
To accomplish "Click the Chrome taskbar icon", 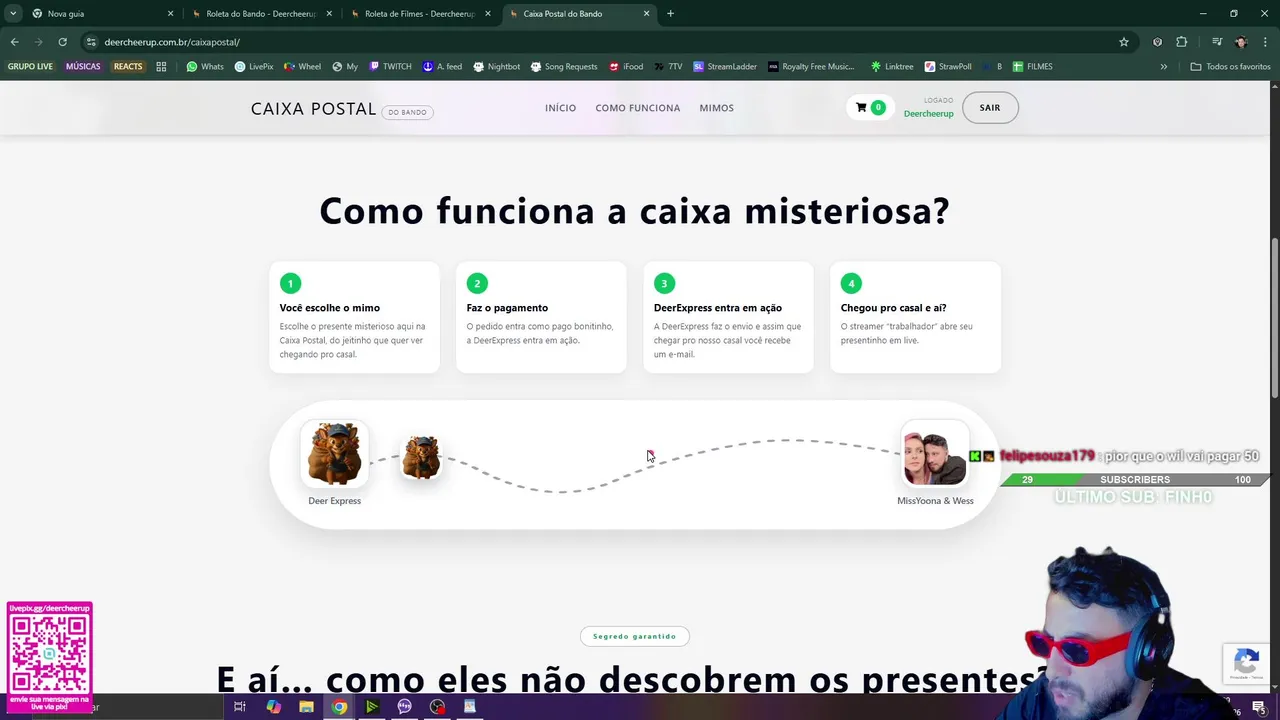I will coord(339,707).
